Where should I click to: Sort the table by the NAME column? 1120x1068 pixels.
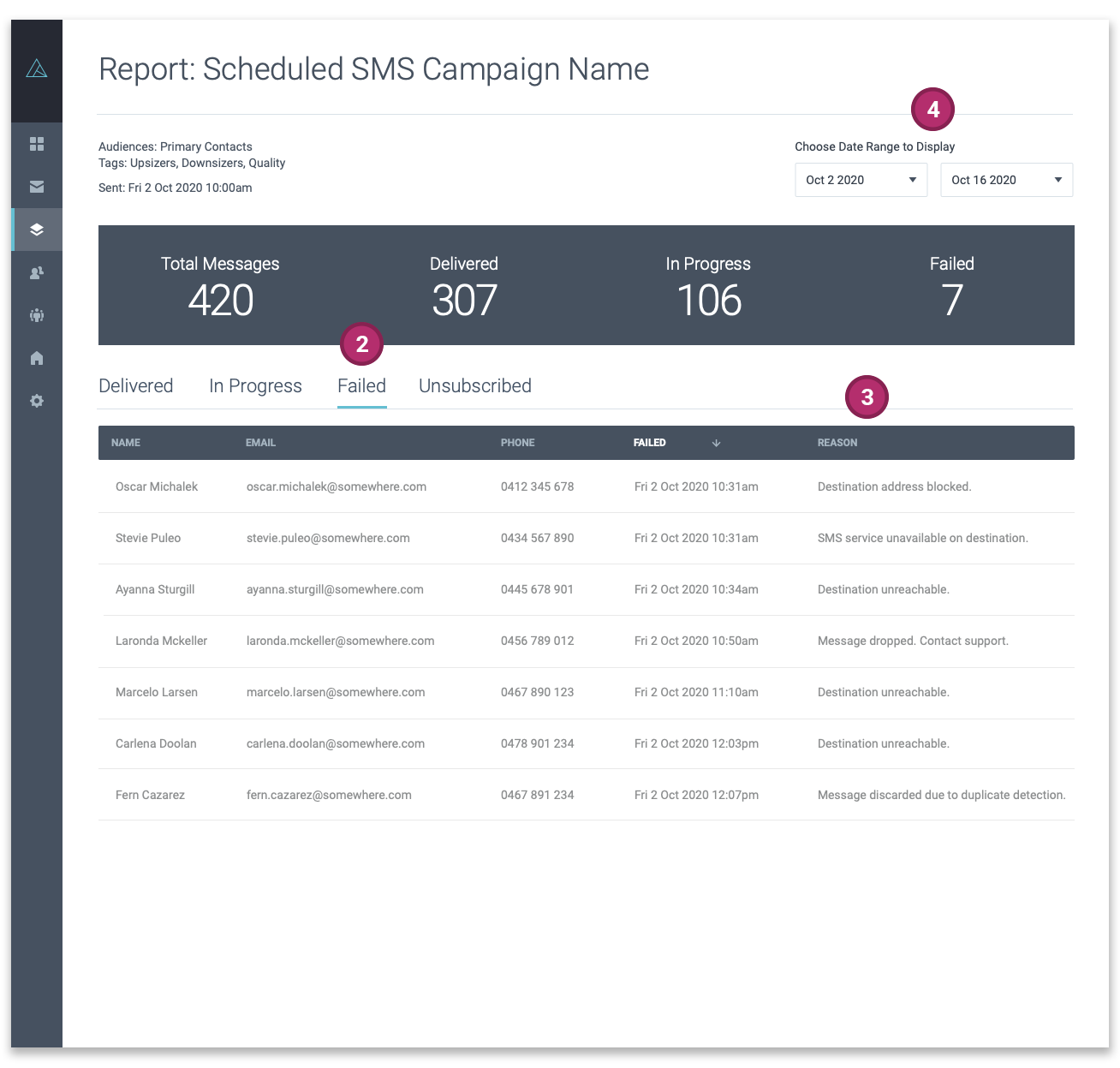point(125,443)
